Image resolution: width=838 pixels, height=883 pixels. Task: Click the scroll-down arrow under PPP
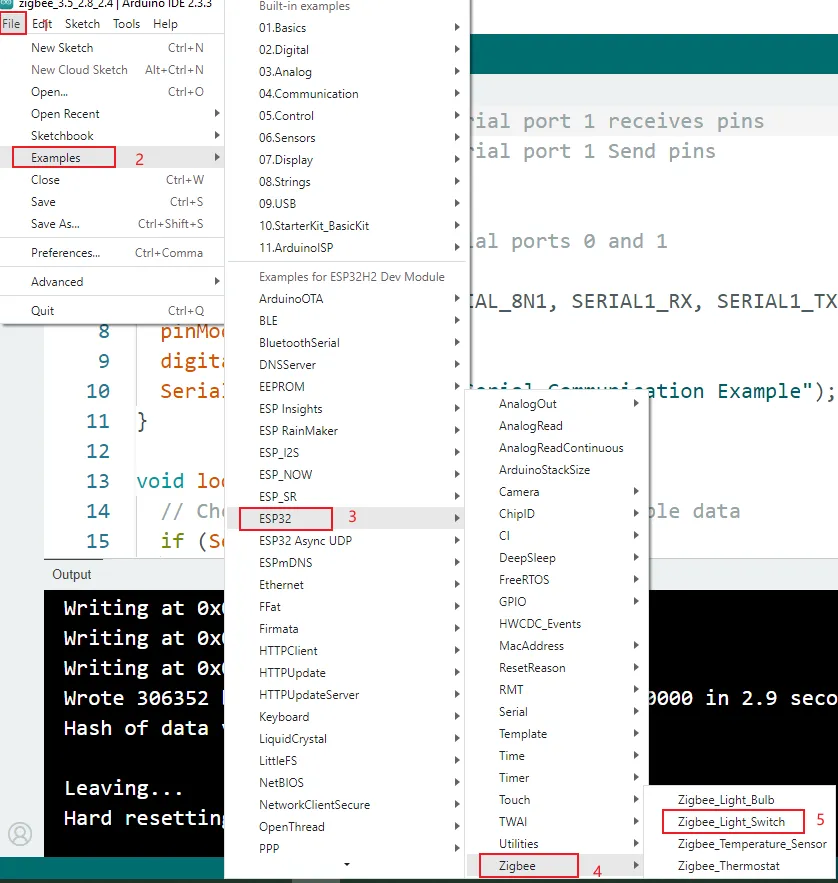point(347,864)
